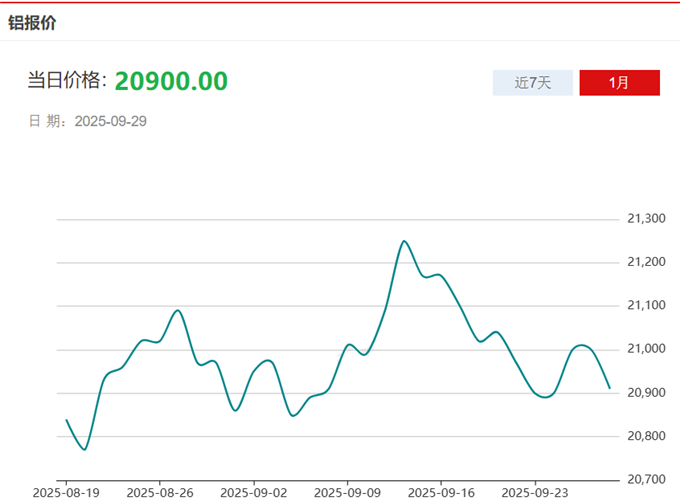Click the 2025-08-19 x-axis label
The image size is (680, 501).
(66, 492)
